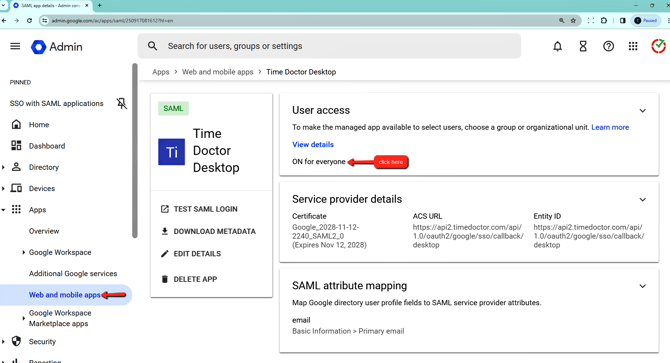Open a new browser tab
Viewport: 670px width, 363px height.
[x=100, y=6]
